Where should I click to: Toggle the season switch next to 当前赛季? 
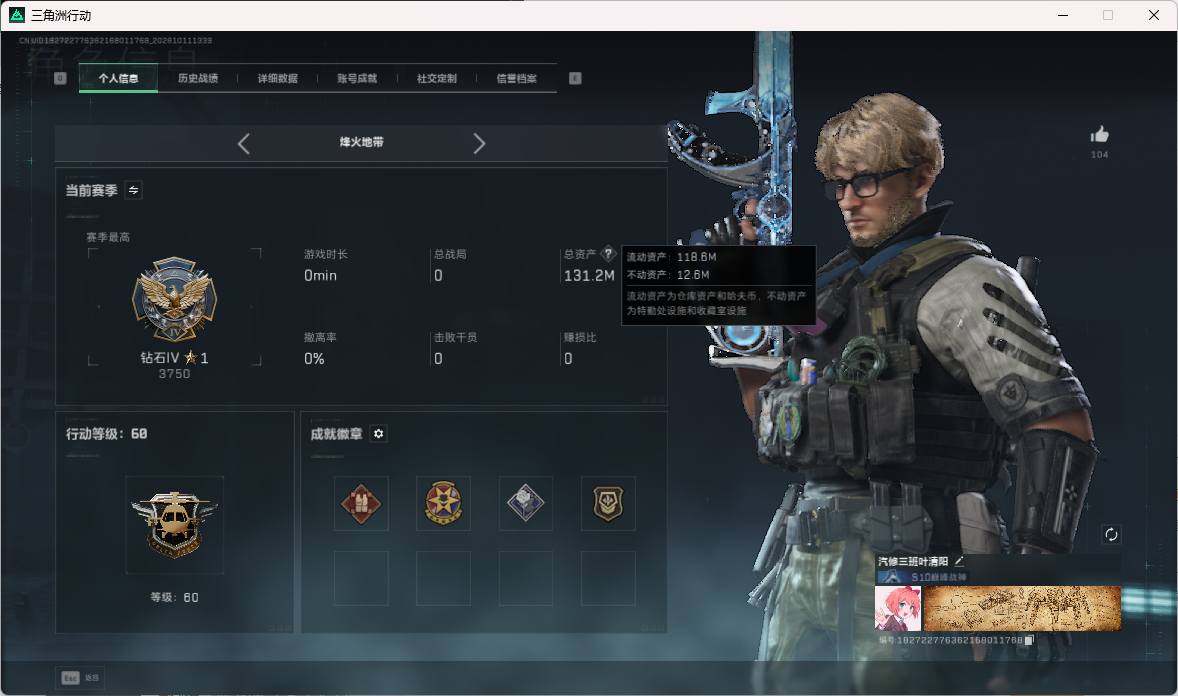tap(134, 190)
